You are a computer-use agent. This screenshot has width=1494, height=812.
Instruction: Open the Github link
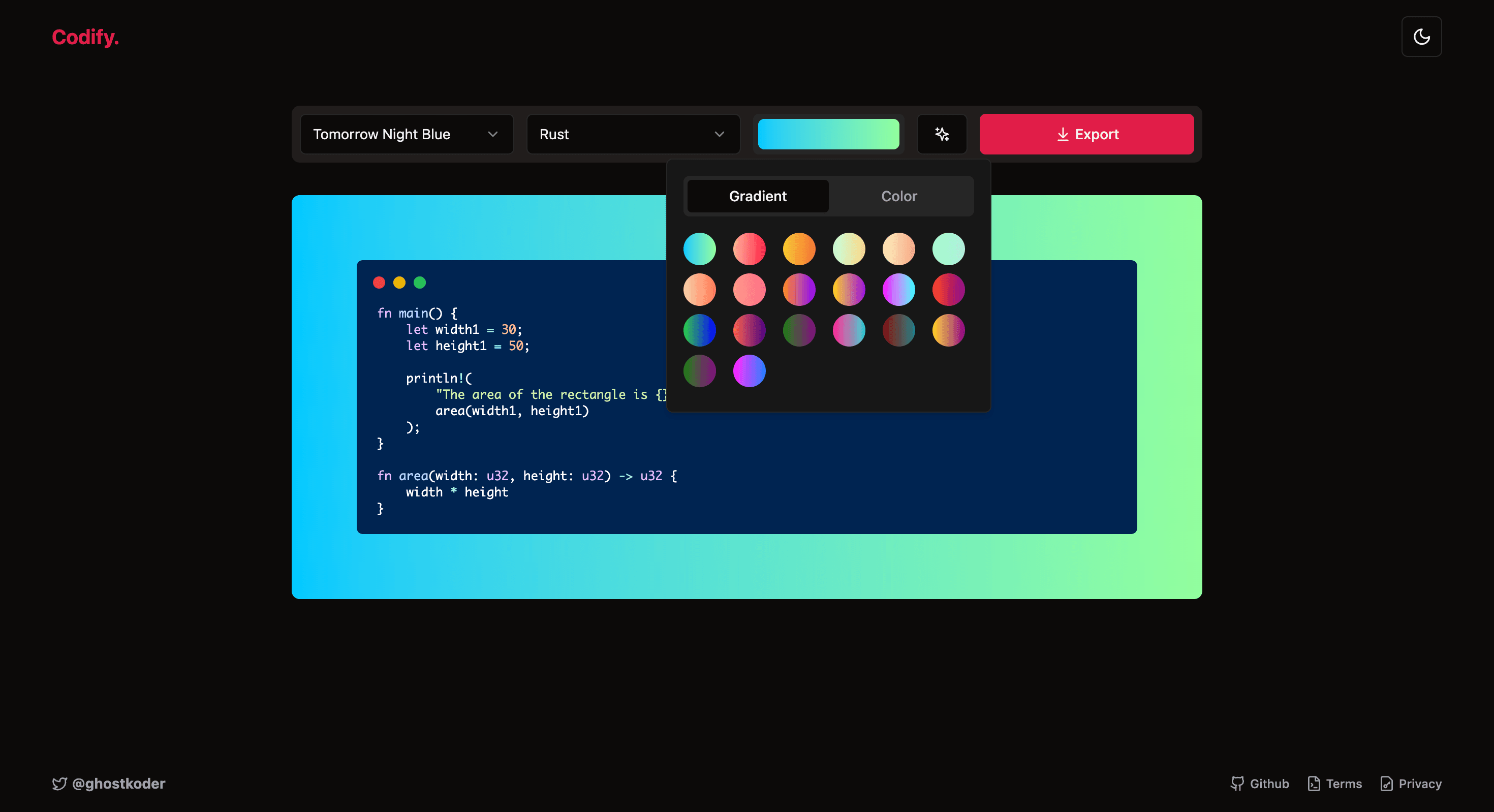(x=1260, y=784)
